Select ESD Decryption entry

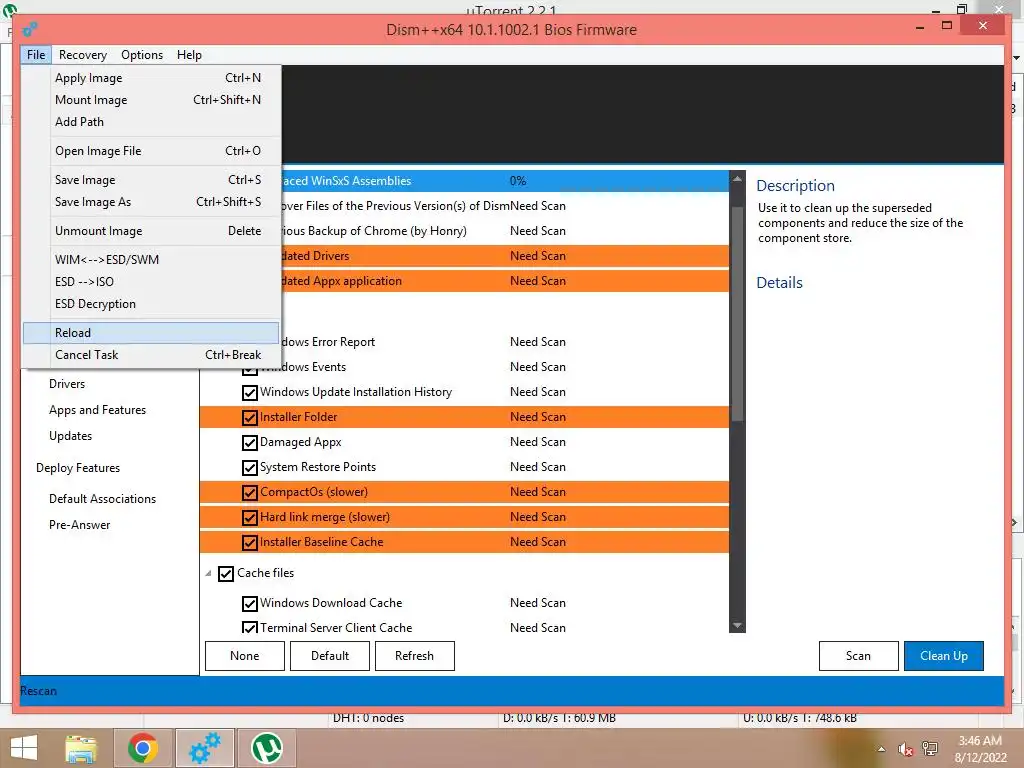(x=152, y=304)
